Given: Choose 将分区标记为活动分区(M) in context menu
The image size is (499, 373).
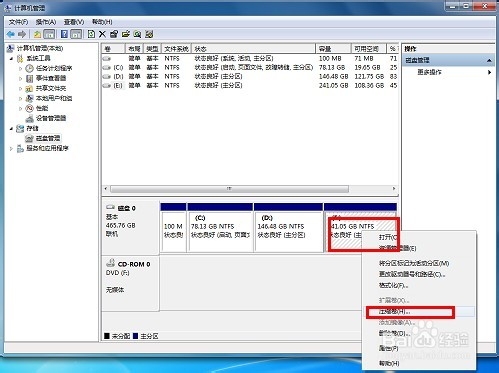Looking at the screenshot, I should [419, 263].
